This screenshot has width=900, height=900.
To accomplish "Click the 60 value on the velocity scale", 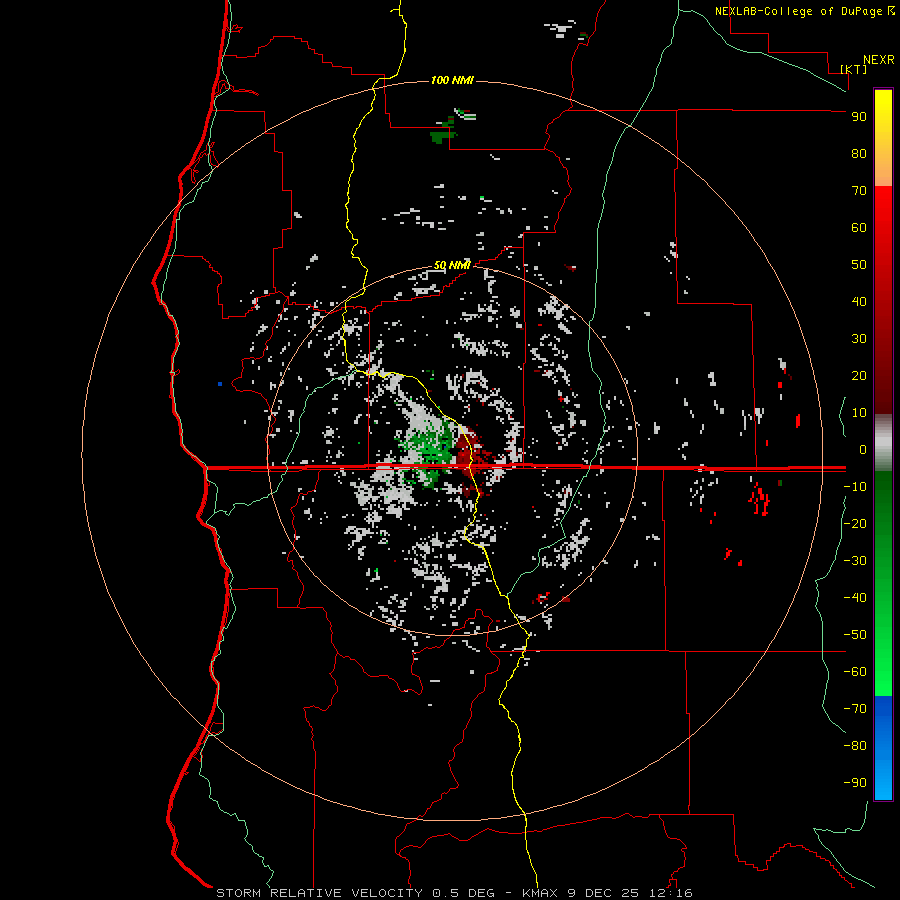I will [859, 227].
